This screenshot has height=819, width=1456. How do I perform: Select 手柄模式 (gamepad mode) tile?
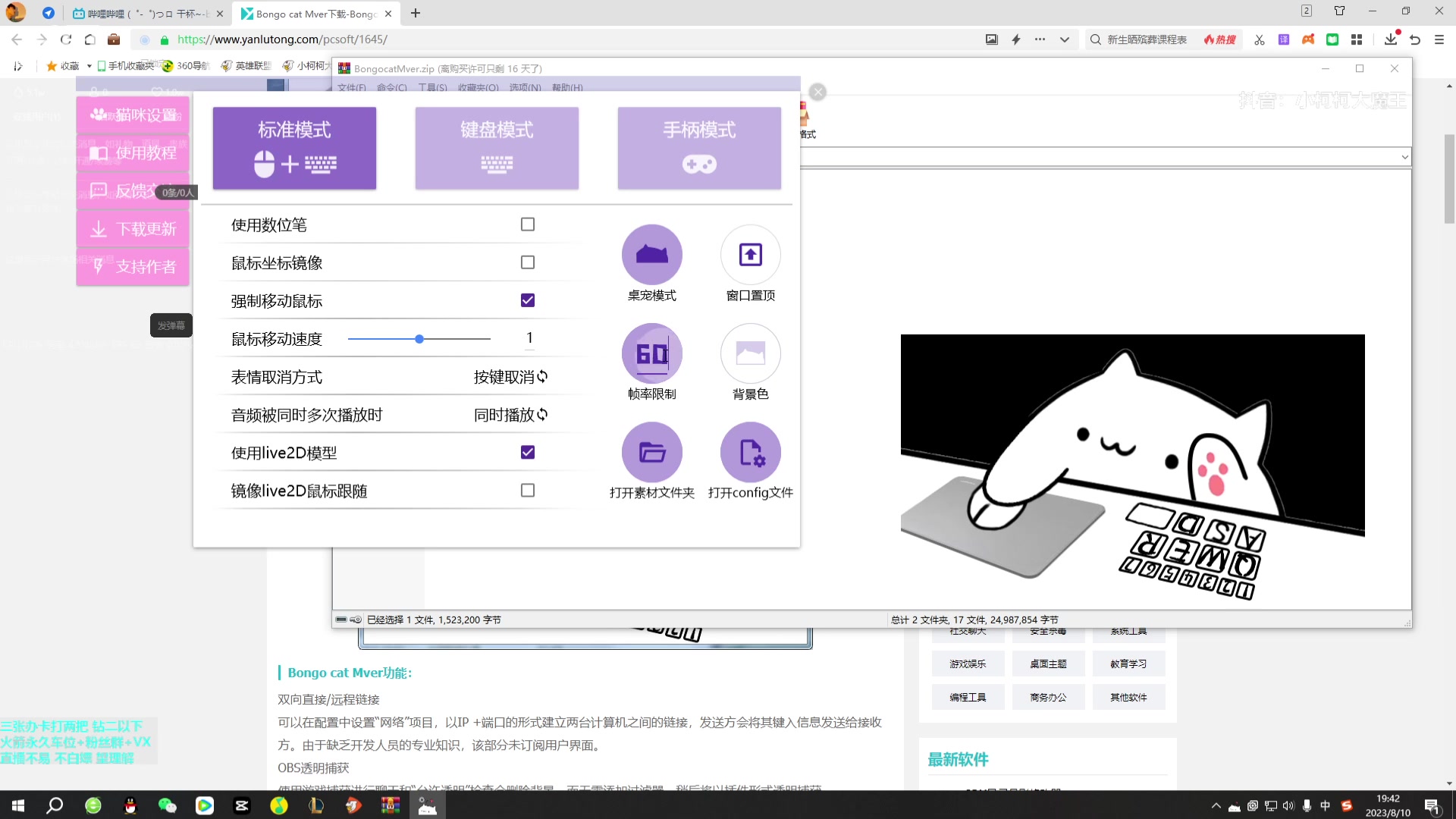click(699, 148)
